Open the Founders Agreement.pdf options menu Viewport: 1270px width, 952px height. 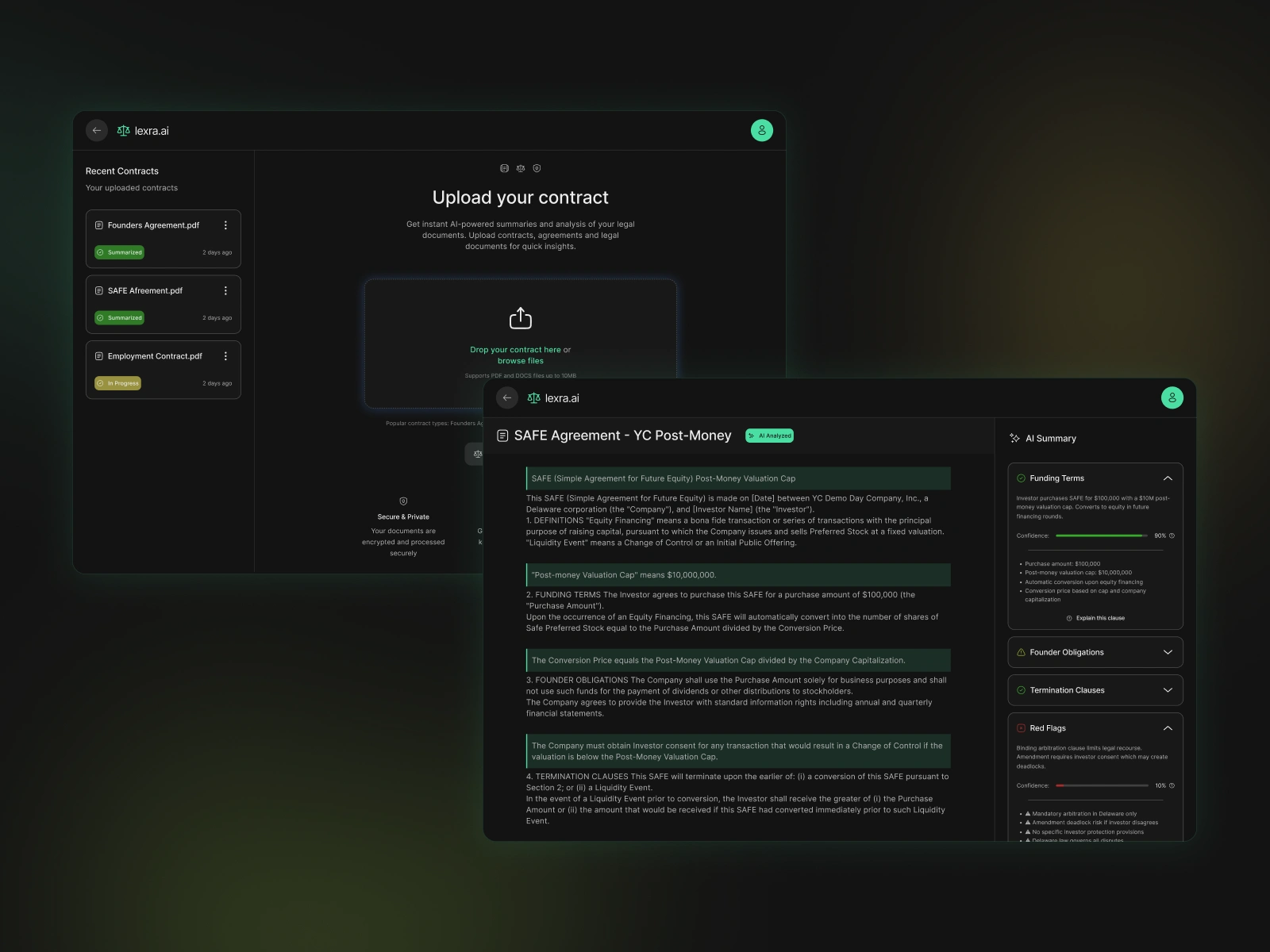[x=225, y=225]
